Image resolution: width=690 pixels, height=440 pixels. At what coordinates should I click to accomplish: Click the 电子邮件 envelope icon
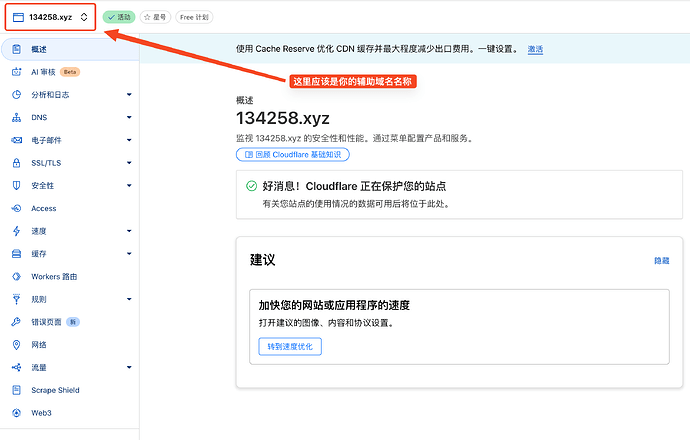click(16, 140)
